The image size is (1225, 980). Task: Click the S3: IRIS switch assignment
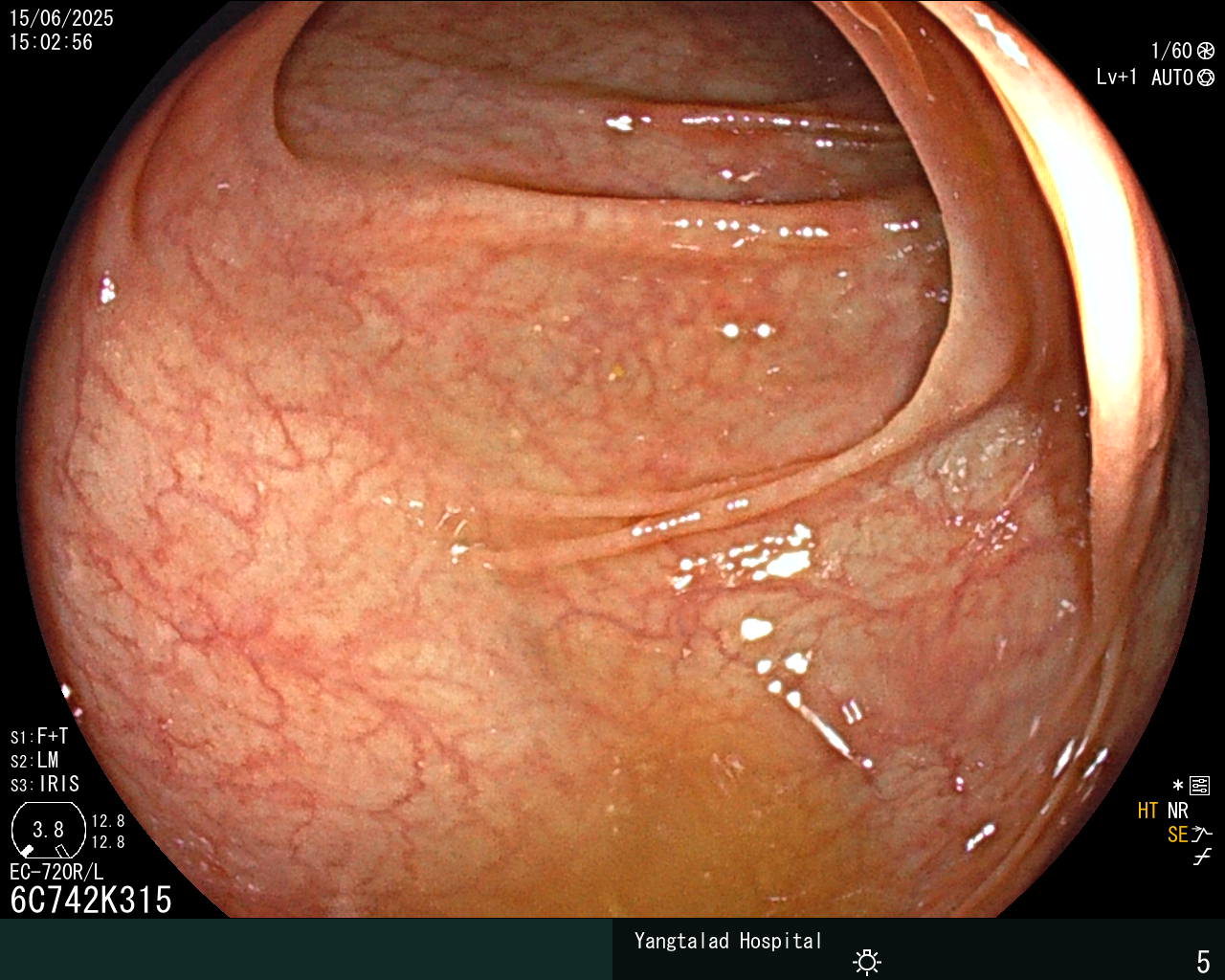pos(45,784)
